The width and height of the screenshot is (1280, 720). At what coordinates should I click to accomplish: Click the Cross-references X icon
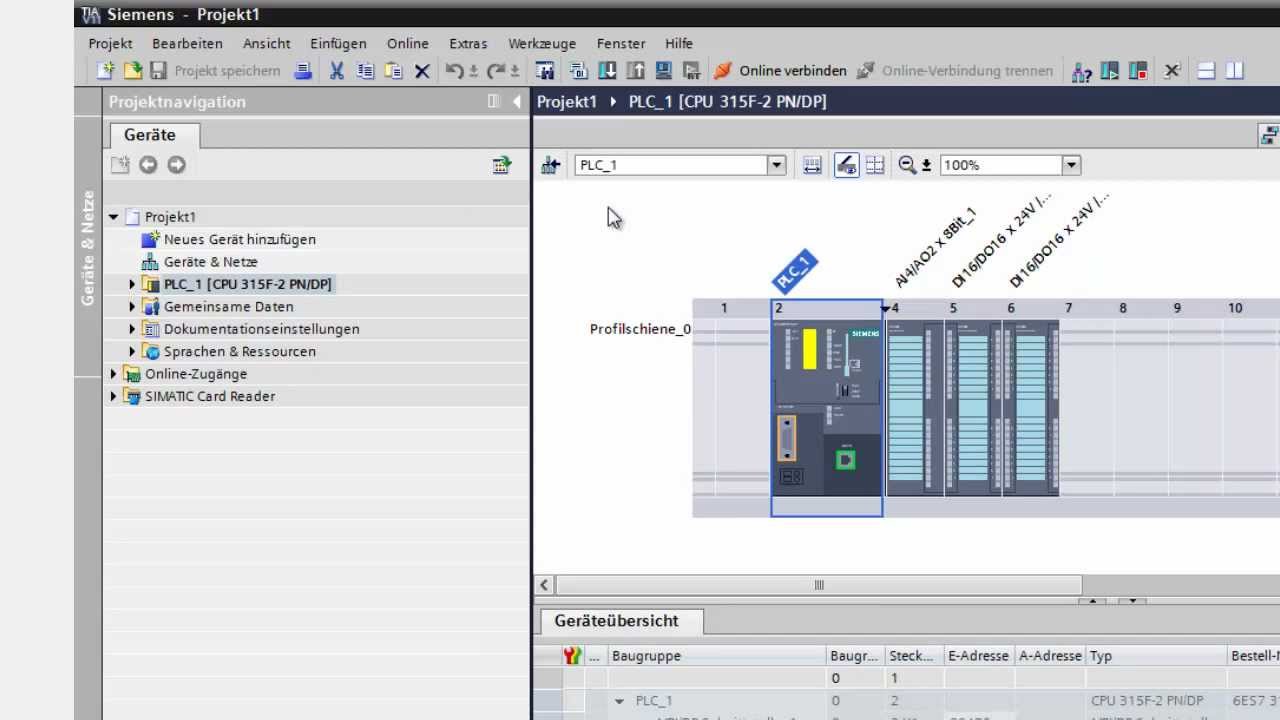pyautogui.click(x=1172, y=71)
